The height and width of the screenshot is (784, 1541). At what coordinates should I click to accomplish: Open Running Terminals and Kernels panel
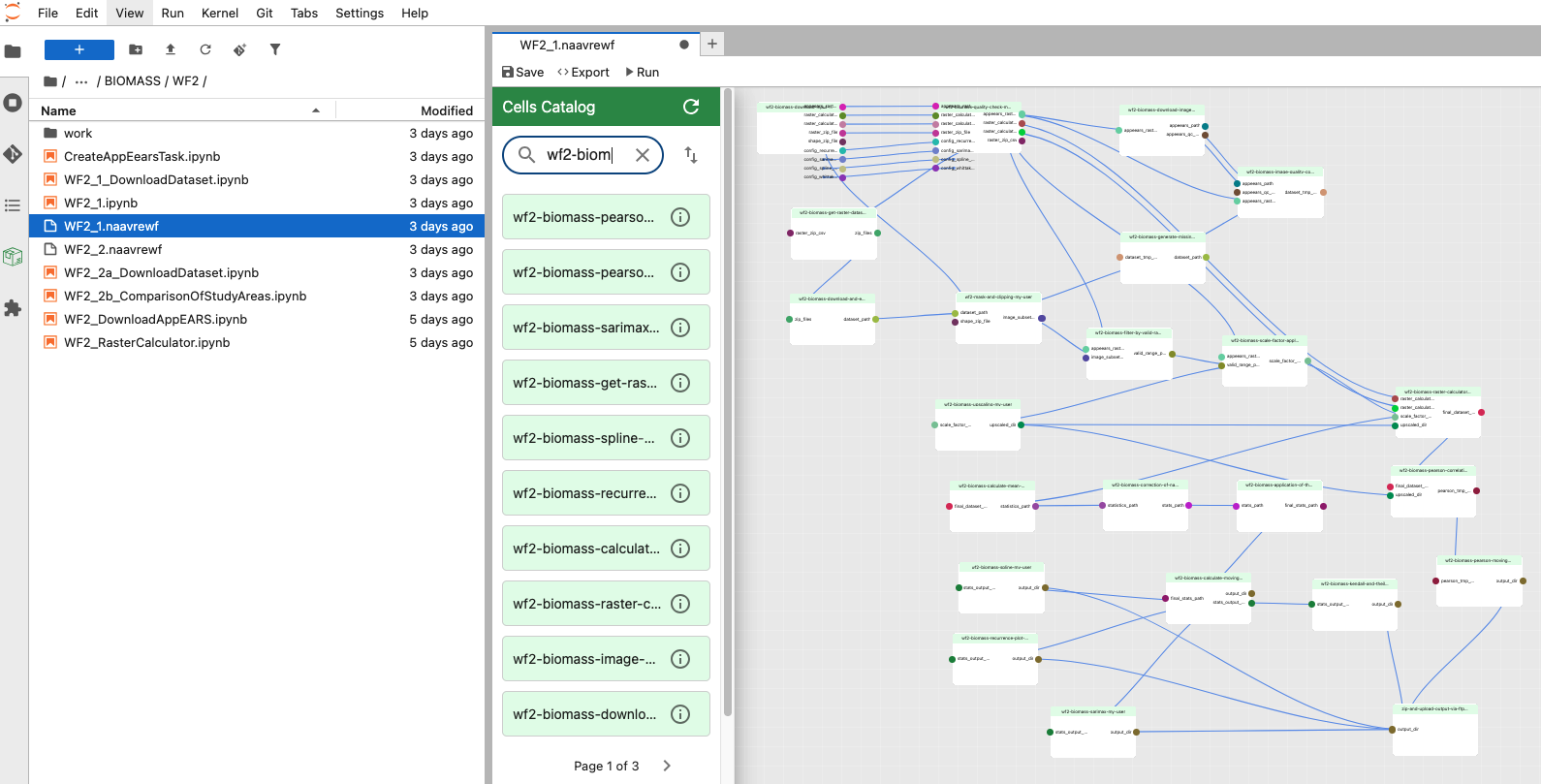(13, 103)
